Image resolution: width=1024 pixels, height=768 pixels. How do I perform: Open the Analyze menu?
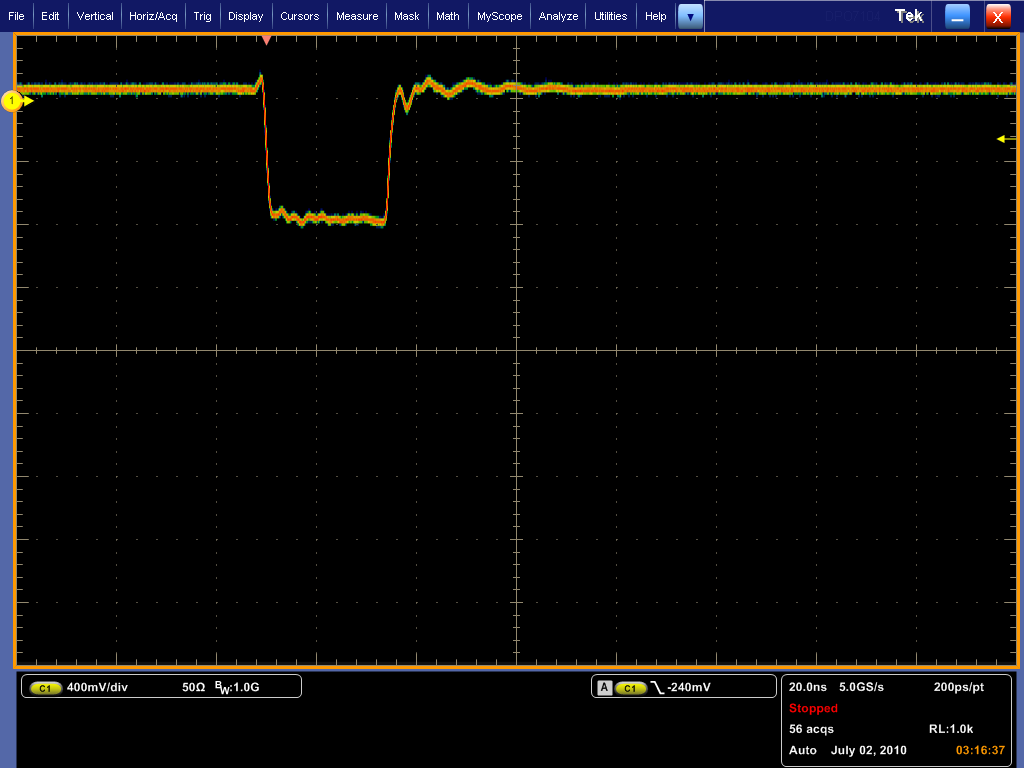point(558,16)
